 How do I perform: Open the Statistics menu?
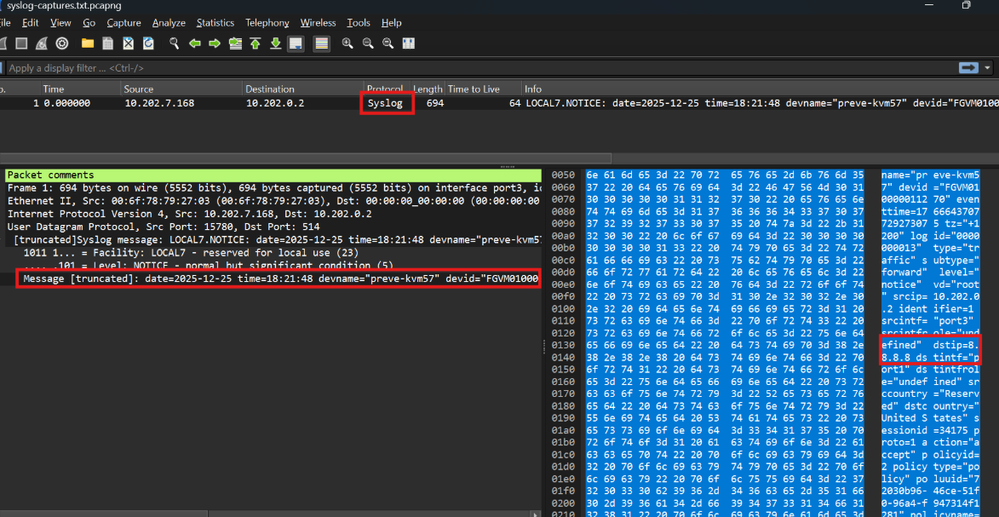click(215, 23)
